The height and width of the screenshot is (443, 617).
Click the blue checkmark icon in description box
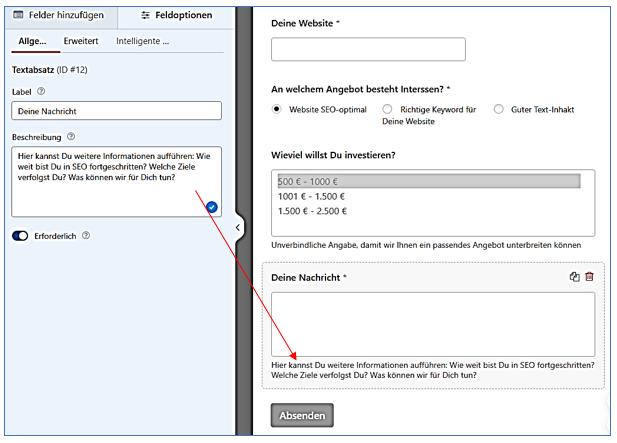pos(212,207)
